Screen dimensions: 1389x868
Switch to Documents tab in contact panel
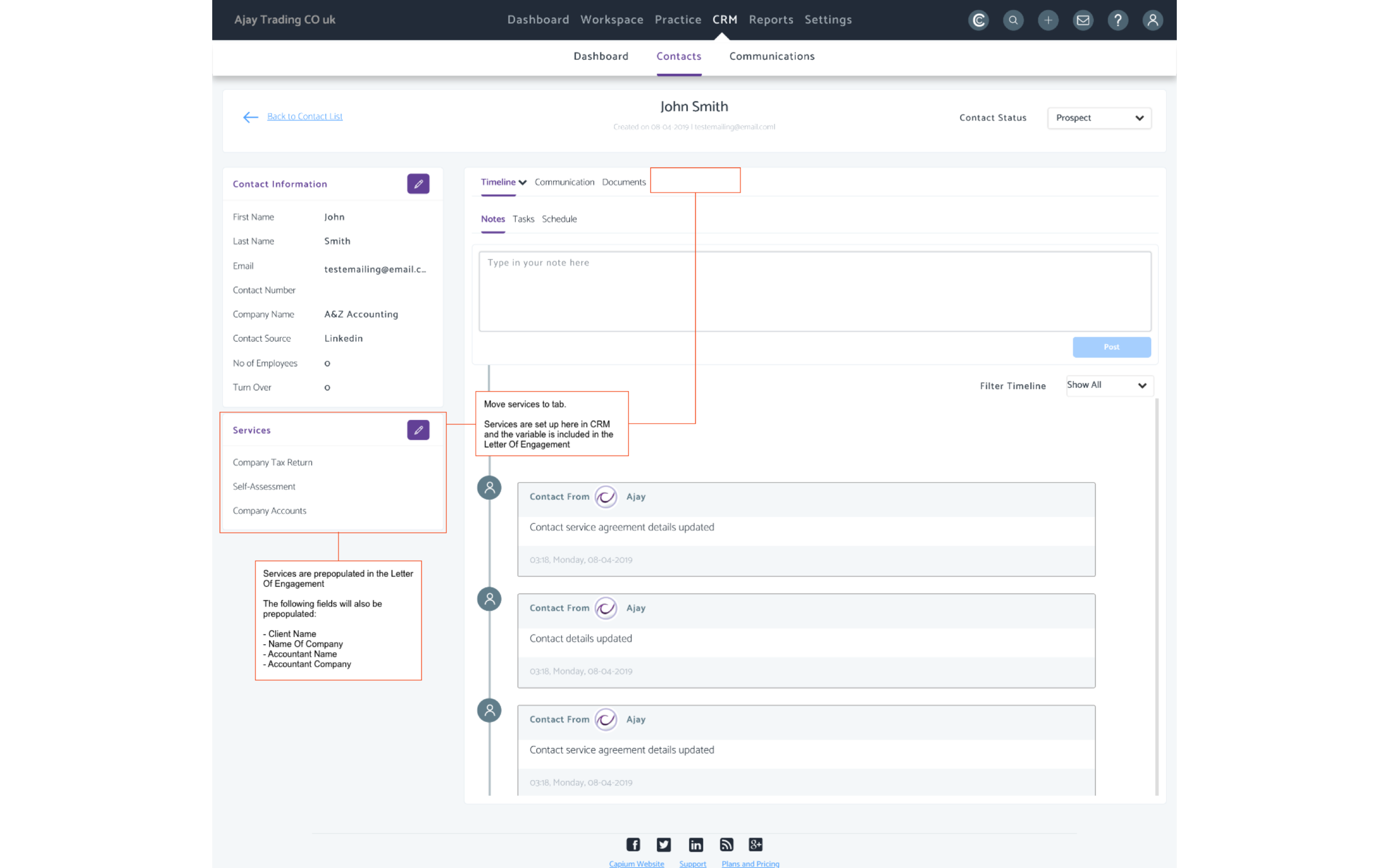coord(623,182)
